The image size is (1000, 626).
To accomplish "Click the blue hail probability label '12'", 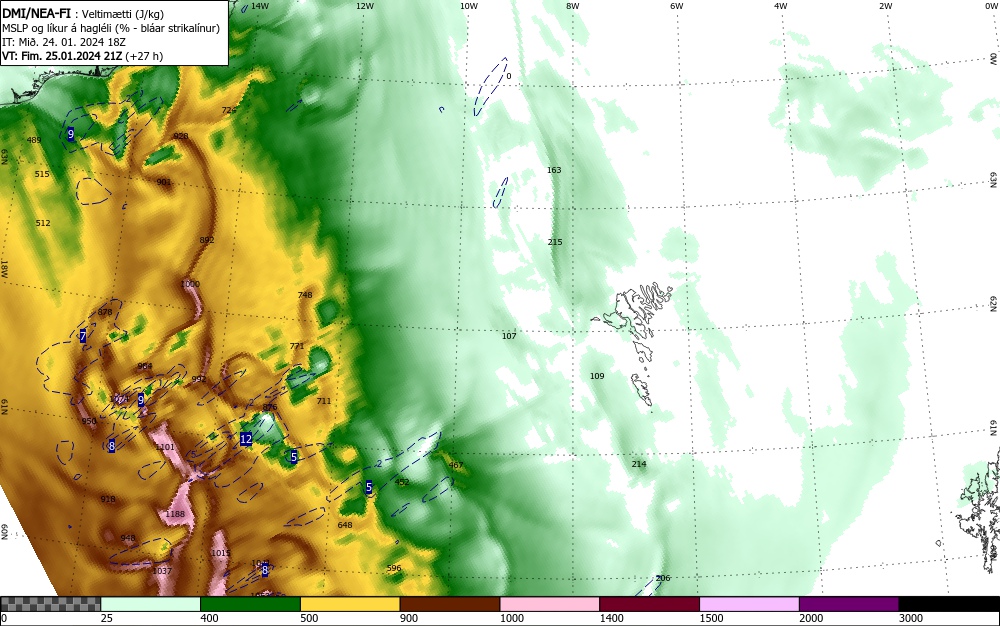I will tap(246, 439).
